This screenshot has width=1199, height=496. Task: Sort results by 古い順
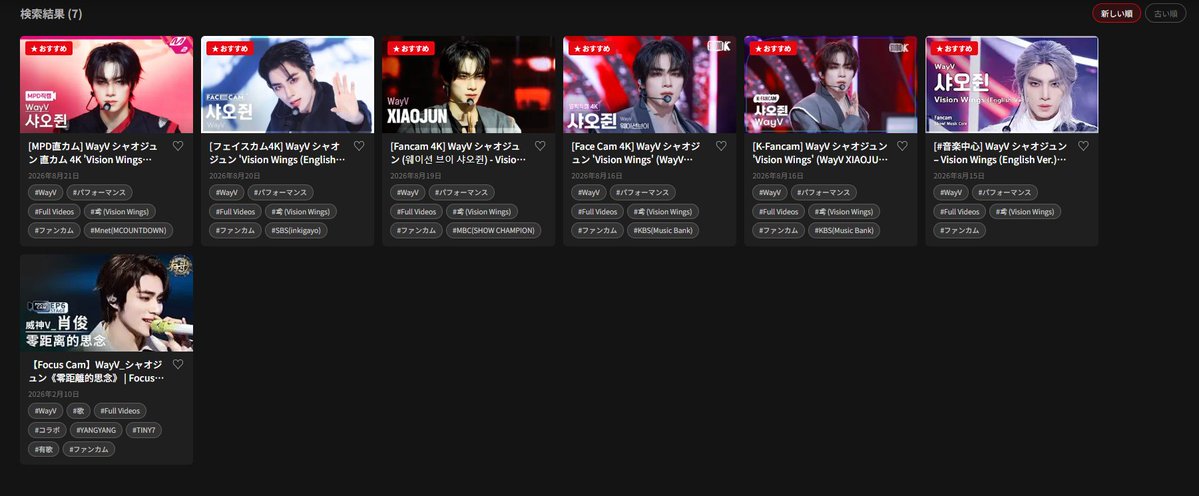click(1165, 13)
